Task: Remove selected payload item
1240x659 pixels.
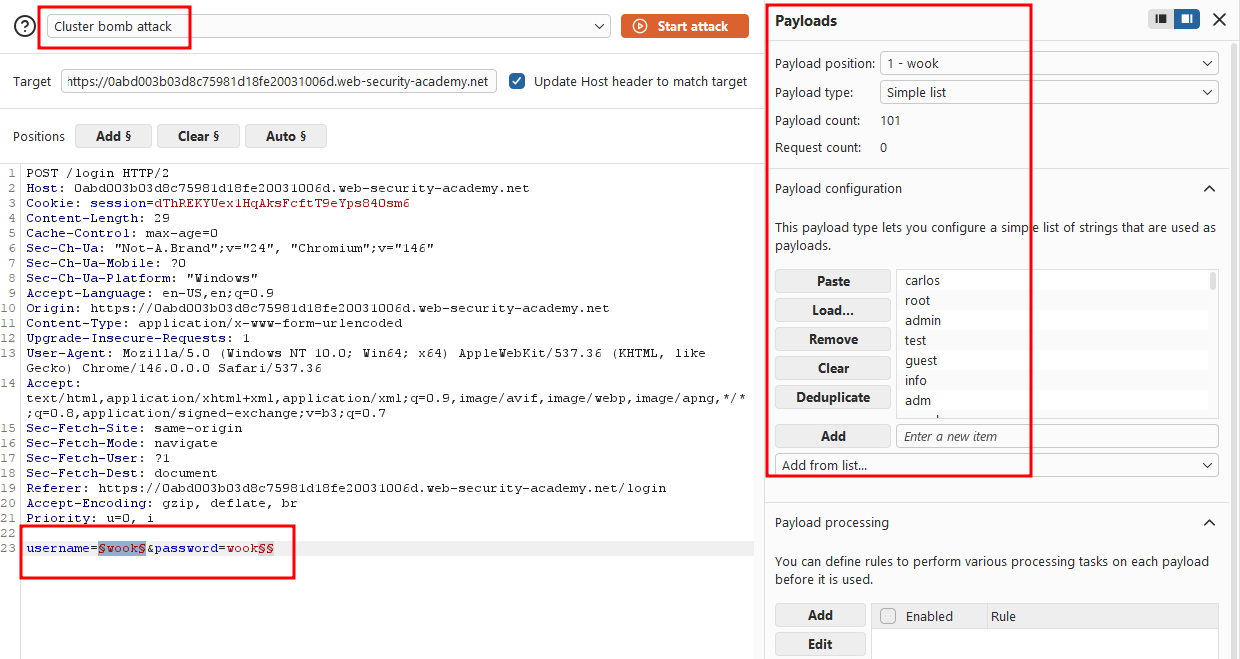Action: (x=833, y=339)
